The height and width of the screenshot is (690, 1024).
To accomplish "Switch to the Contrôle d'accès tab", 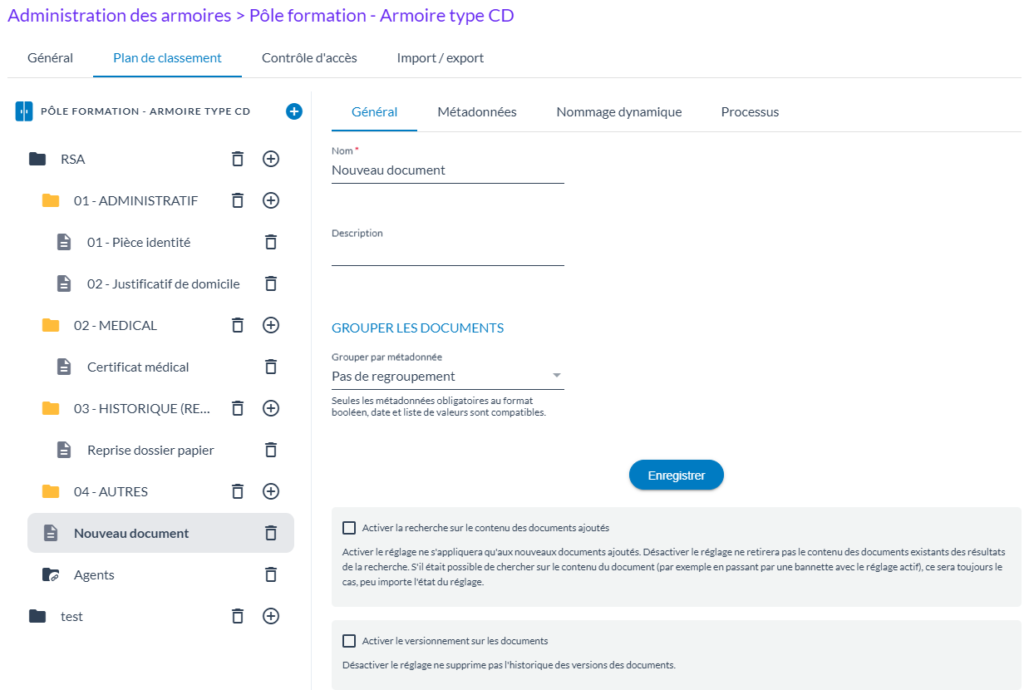I will (x=309, y=58).
